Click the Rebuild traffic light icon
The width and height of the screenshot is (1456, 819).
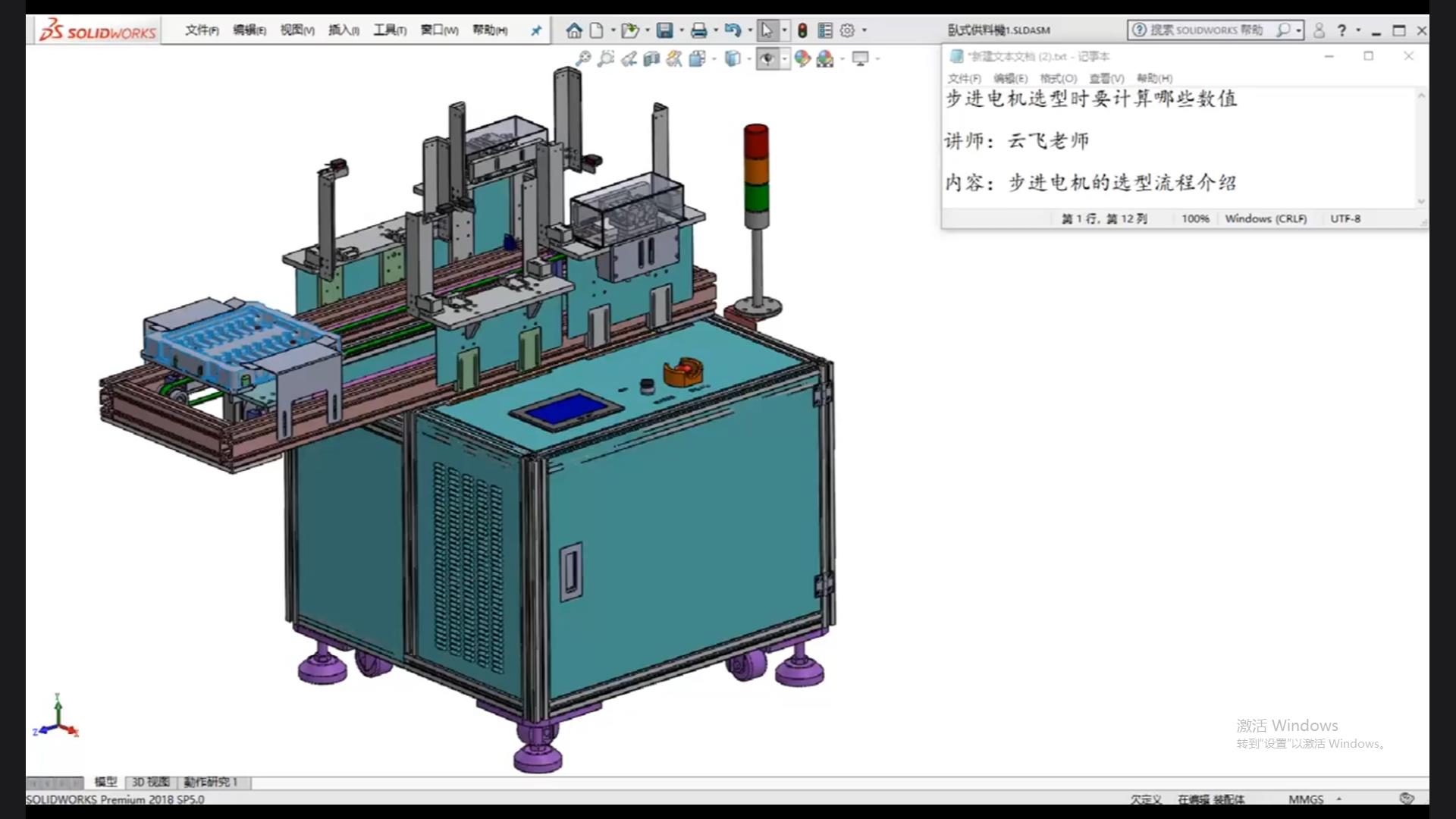pos(802,30)
